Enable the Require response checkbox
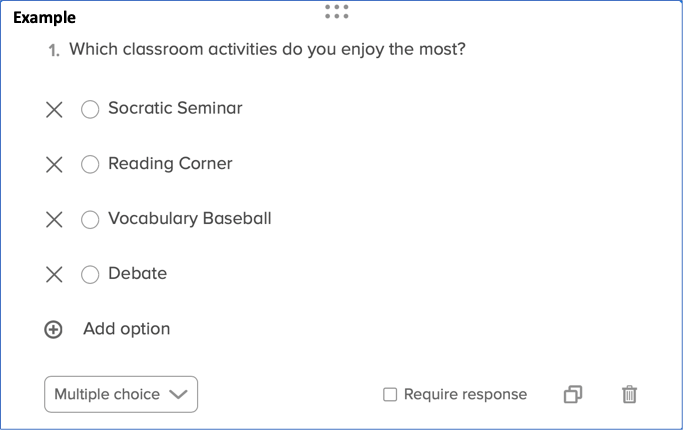Screen dimensions: 683x430 click(x=391, y=395)
